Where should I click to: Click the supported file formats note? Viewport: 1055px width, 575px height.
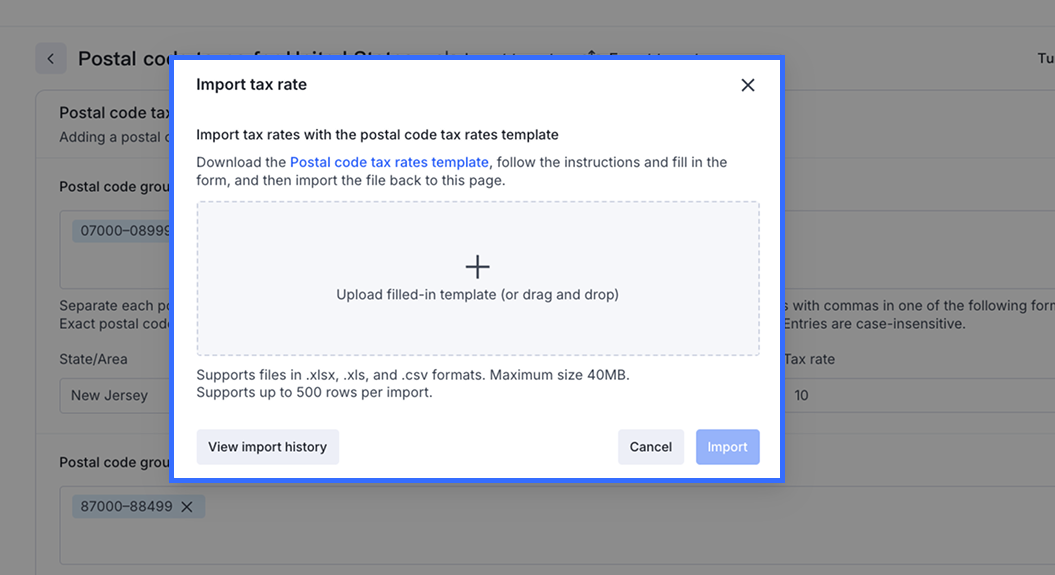tap(413, 375)
